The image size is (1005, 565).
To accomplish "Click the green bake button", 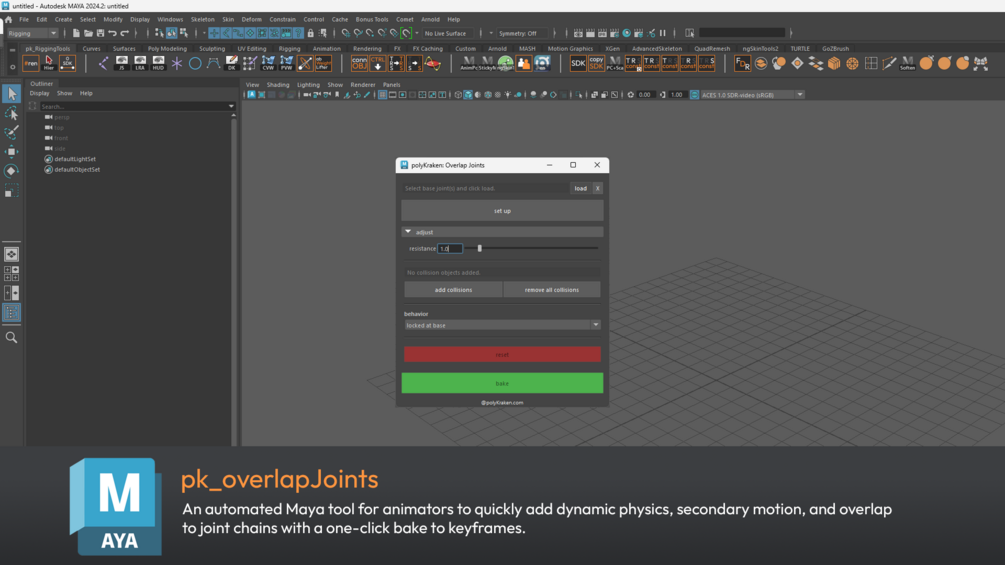I will pos(502,383).
